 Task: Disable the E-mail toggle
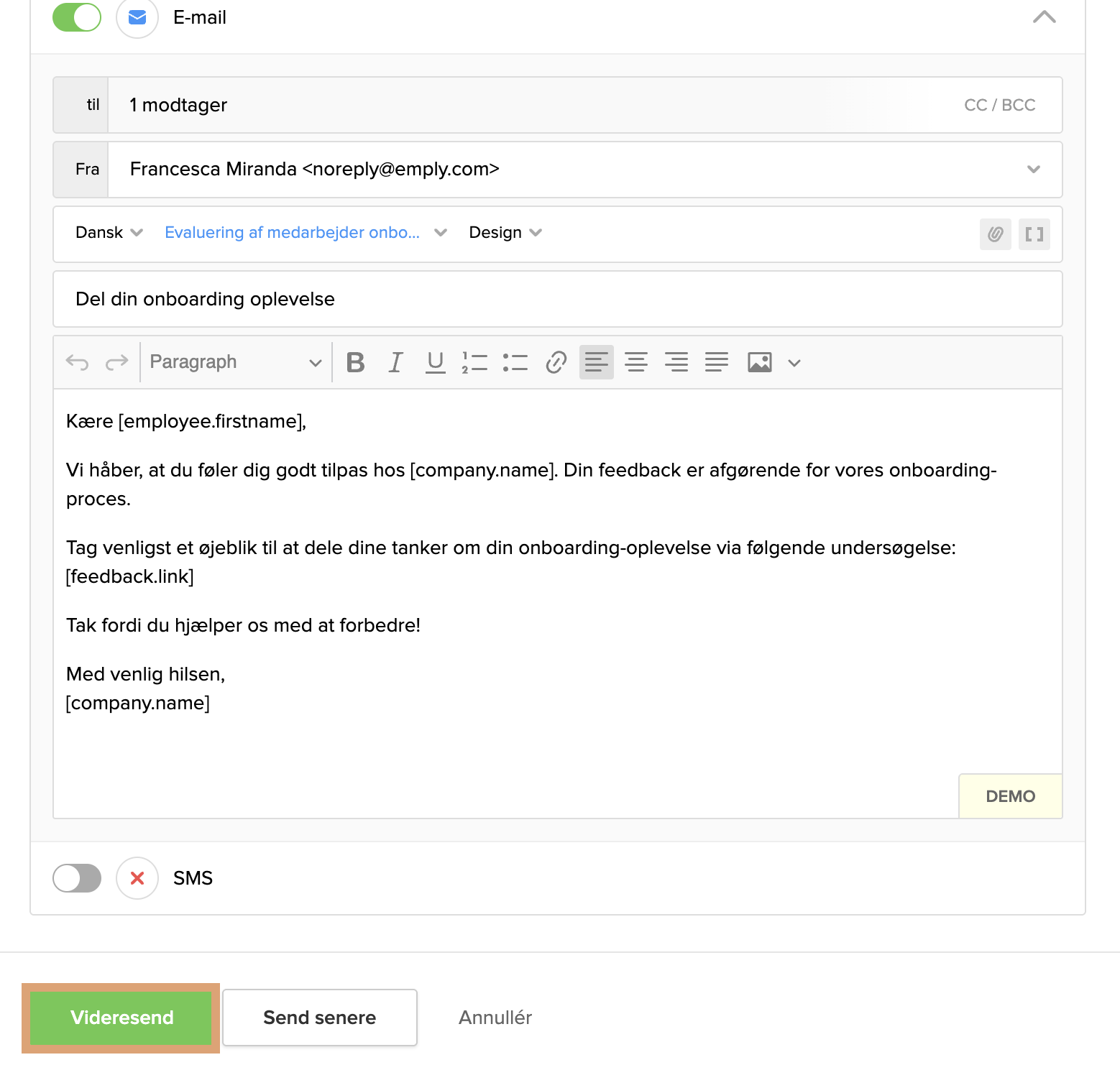pos(77,17)
